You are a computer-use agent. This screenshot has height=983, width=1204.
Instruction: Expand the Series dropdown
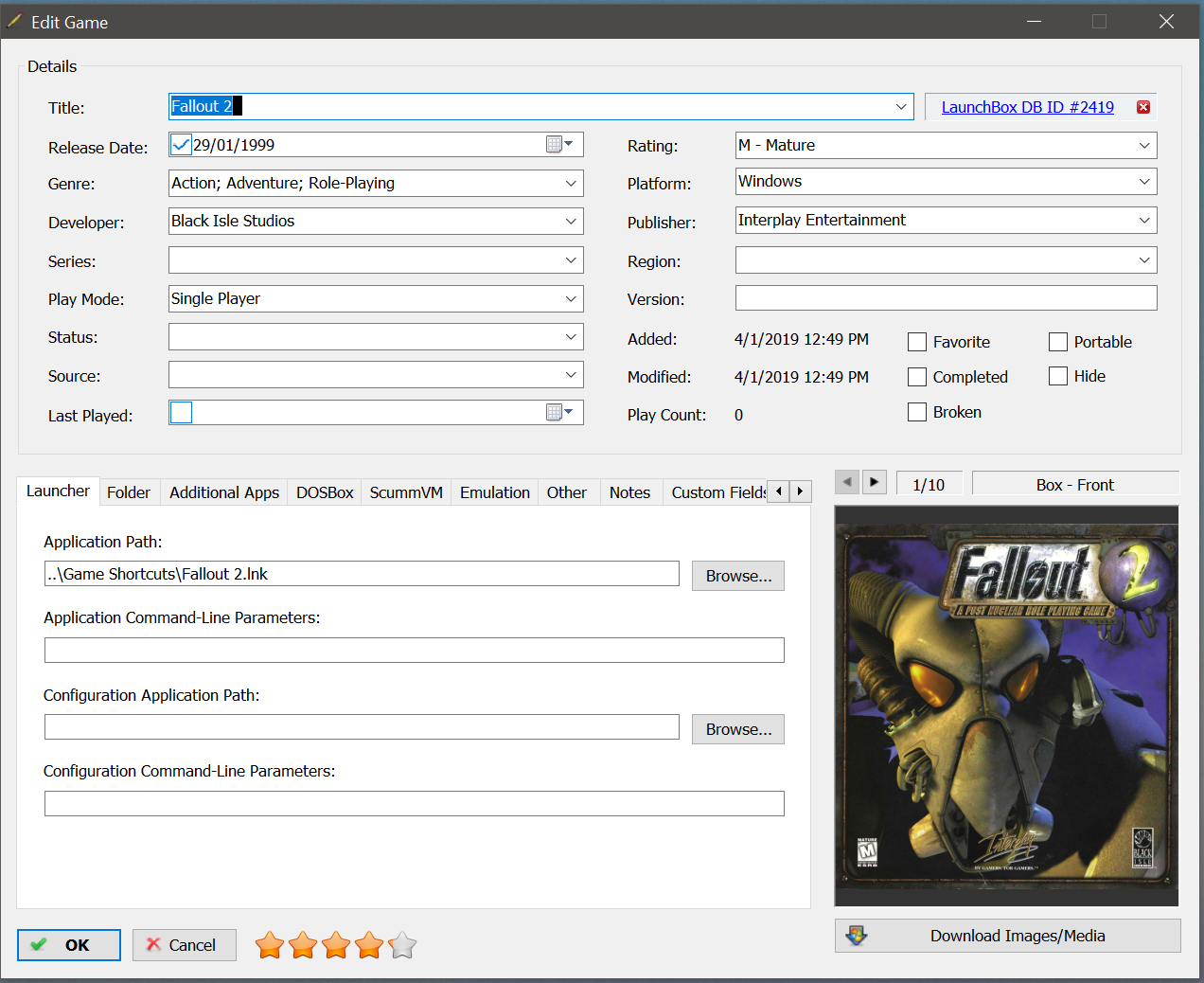(x=571, y=259)
